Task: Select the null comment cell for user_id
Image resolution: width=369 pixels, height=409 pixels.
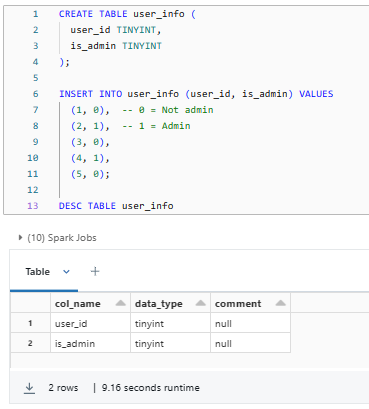Action: coord(250,323)
